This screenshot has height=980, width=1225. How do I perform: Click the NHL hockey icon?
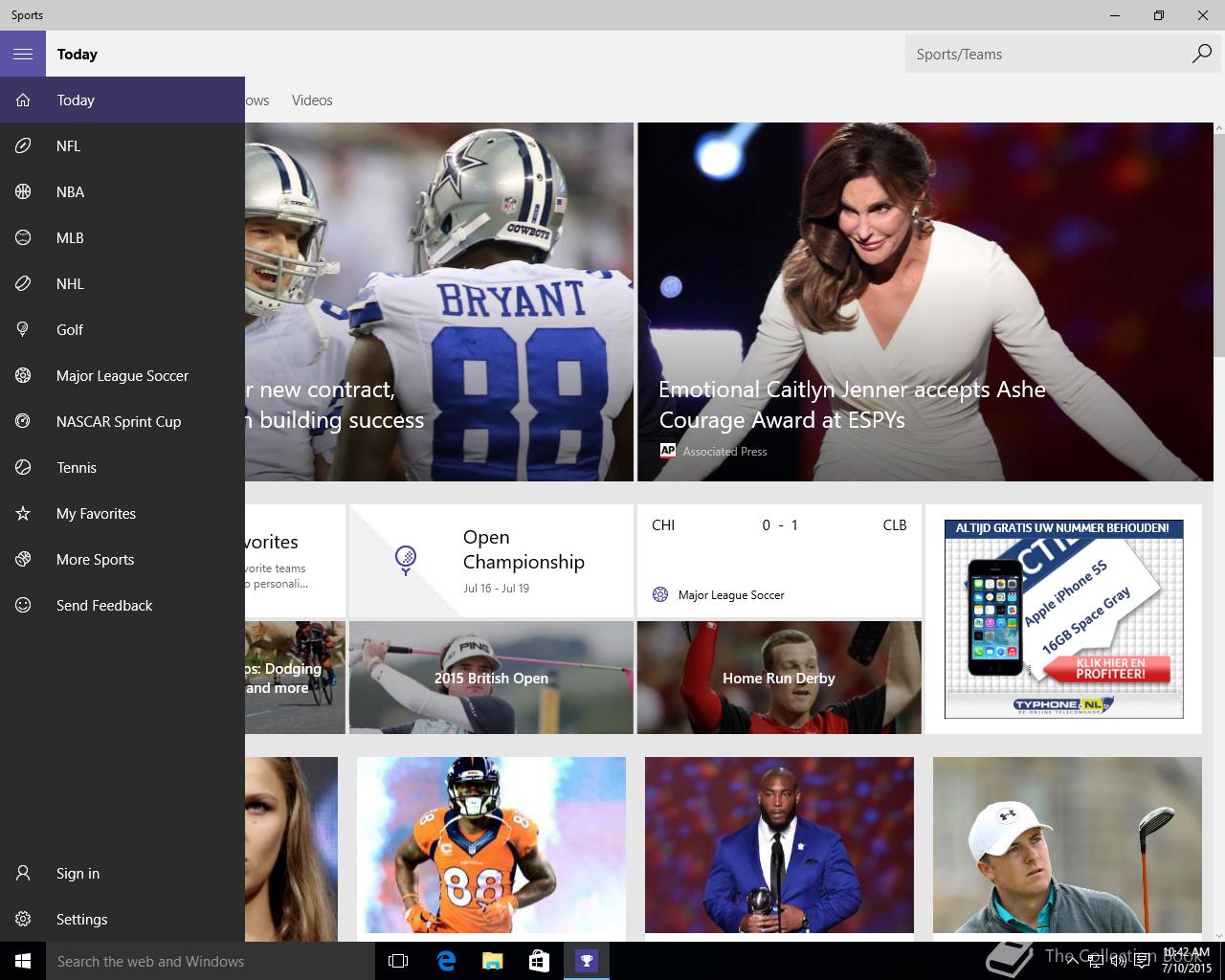pyautogui.click(x=23, y=283)
